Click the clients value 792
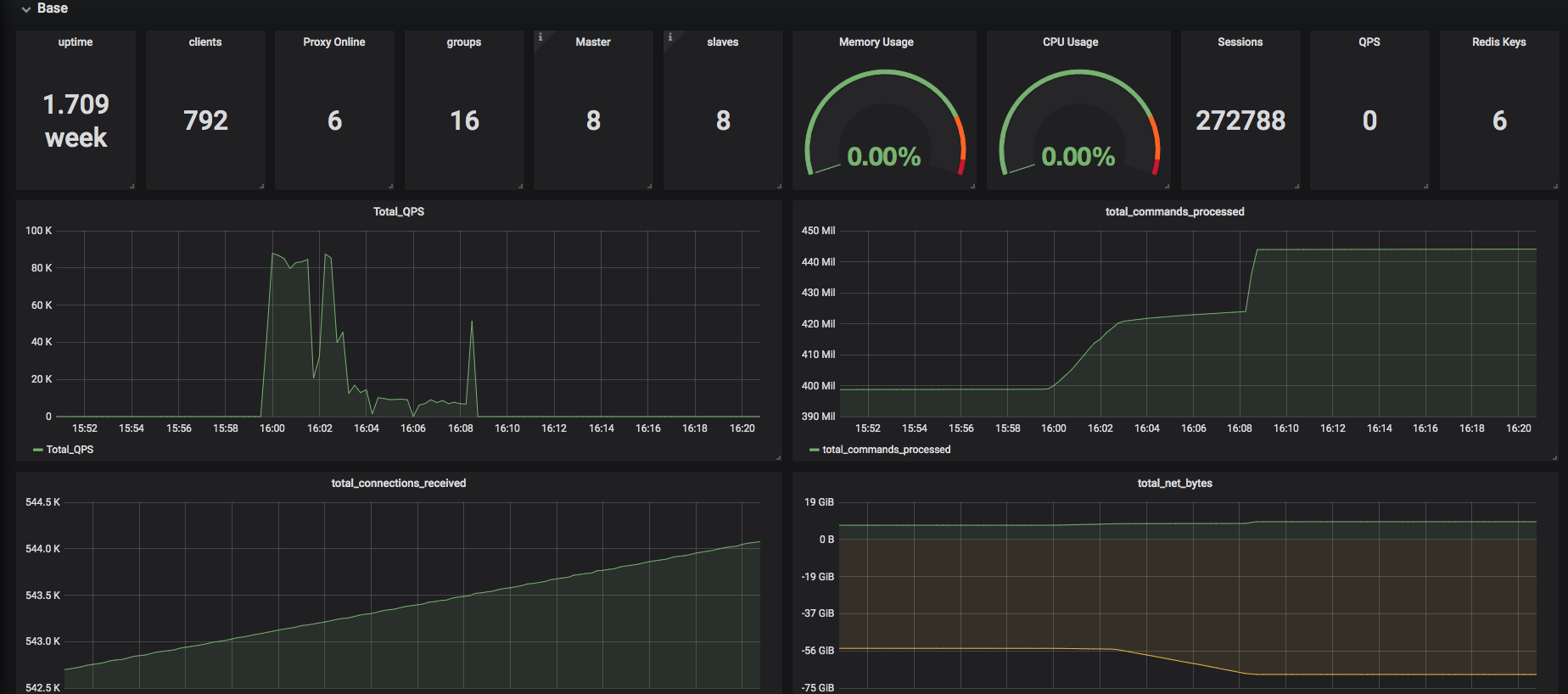This screenshot has height=694, width=1568. (205, 120)
